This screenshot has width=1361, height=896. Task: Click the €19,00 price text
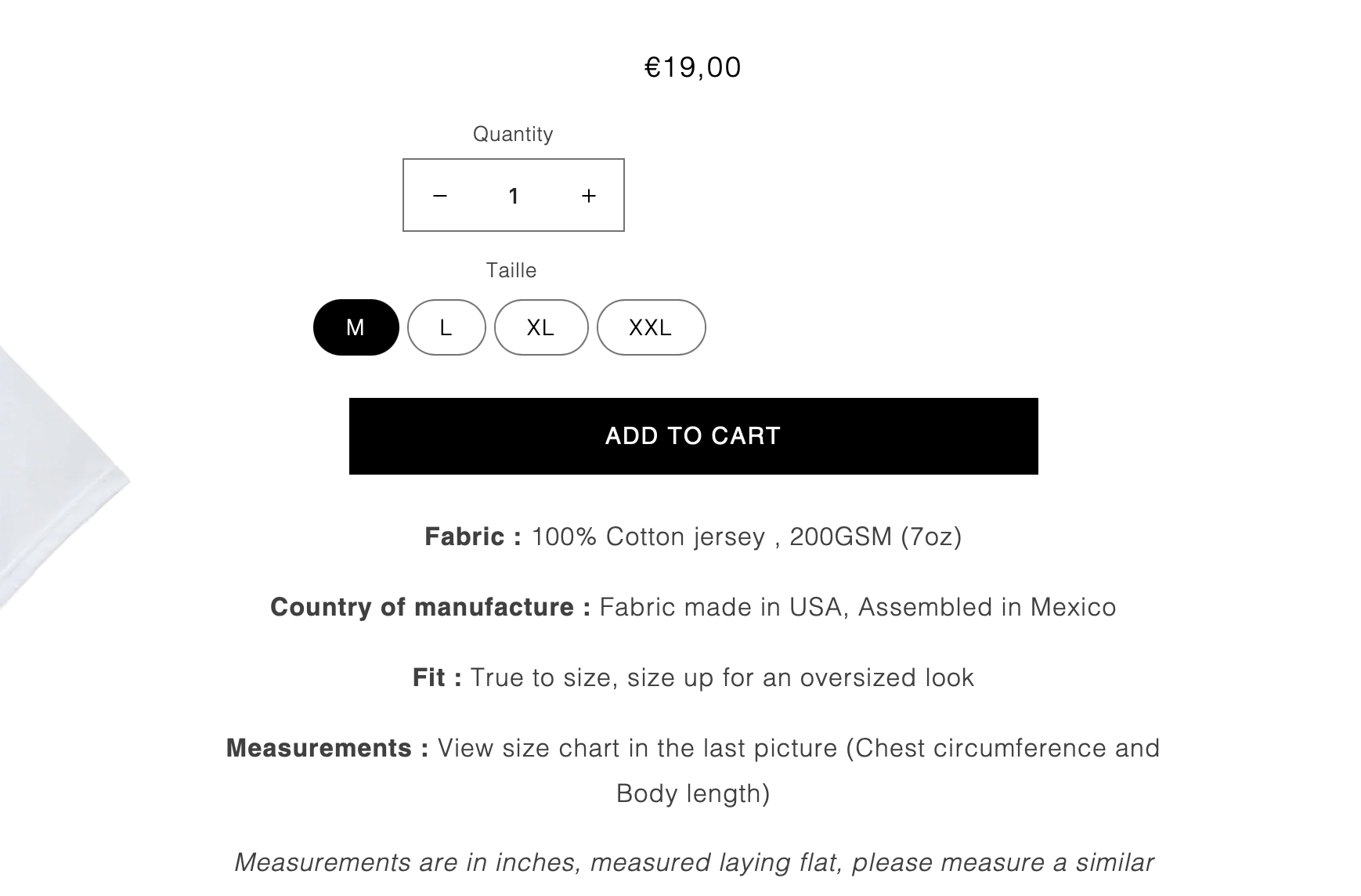(x=693, y=67)
